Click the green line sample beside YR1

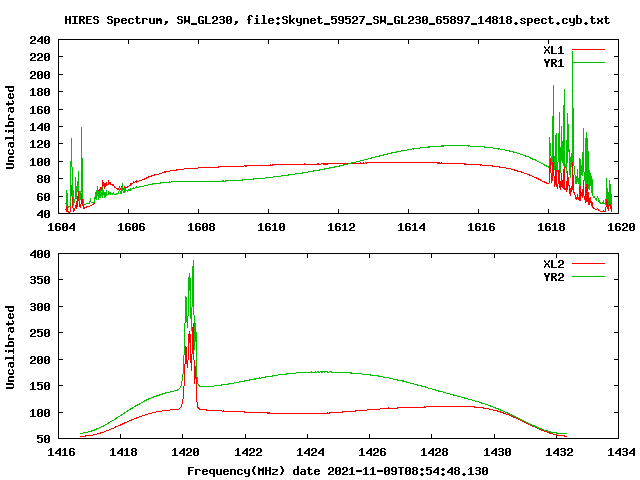point(588,63)
